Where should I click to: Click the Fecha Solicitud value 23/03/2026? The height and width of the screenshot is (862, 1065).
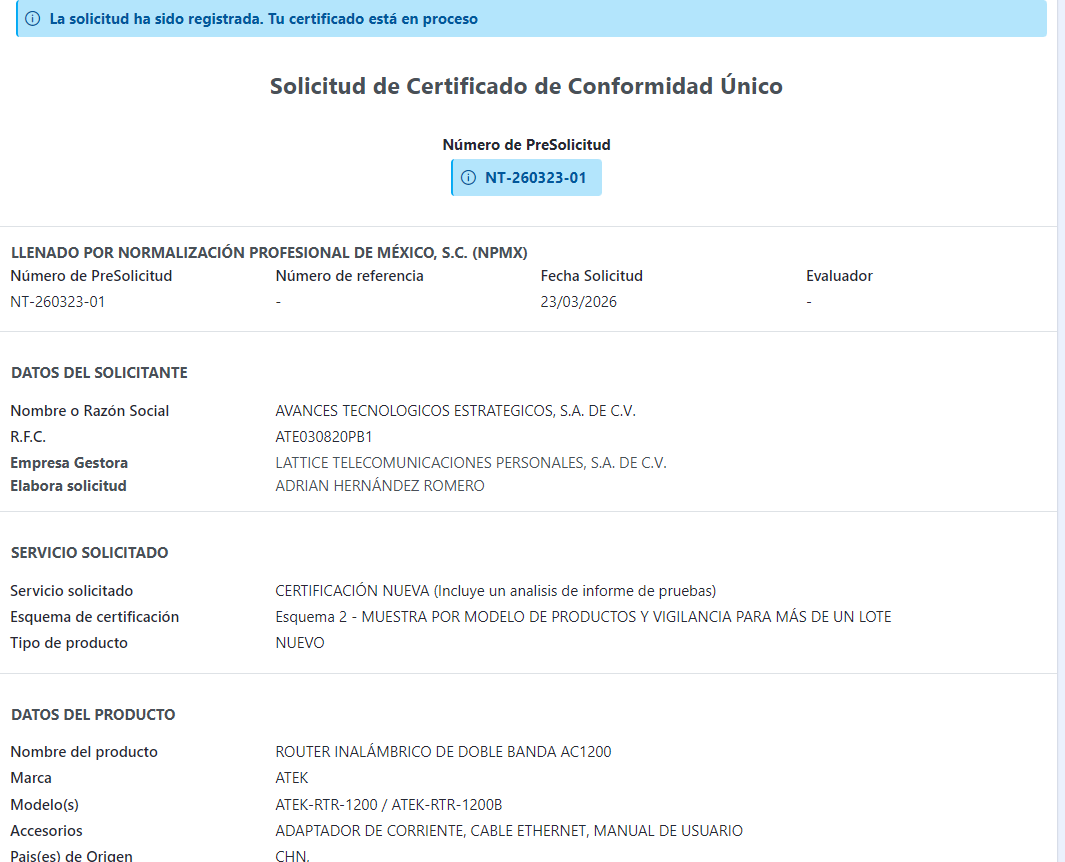click(578, 302)
